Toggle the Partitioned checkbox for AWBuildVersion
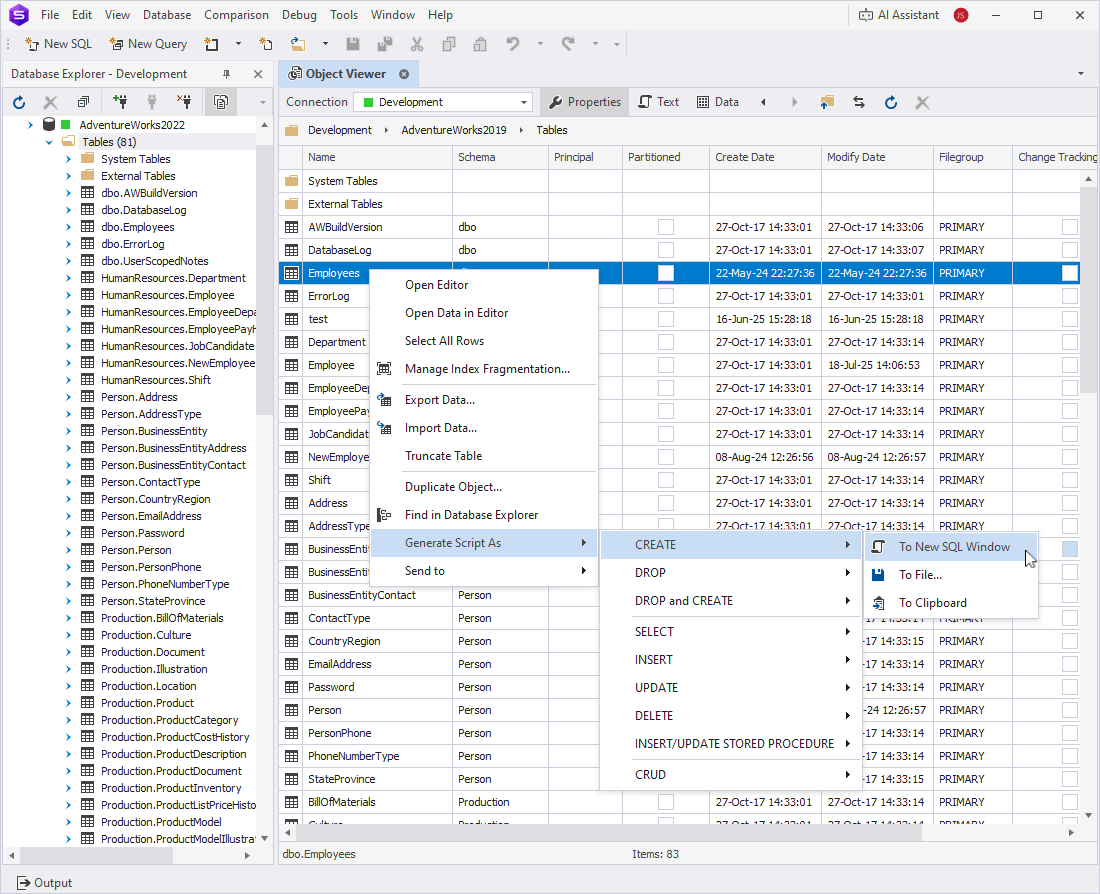 [x=666, y=226]
